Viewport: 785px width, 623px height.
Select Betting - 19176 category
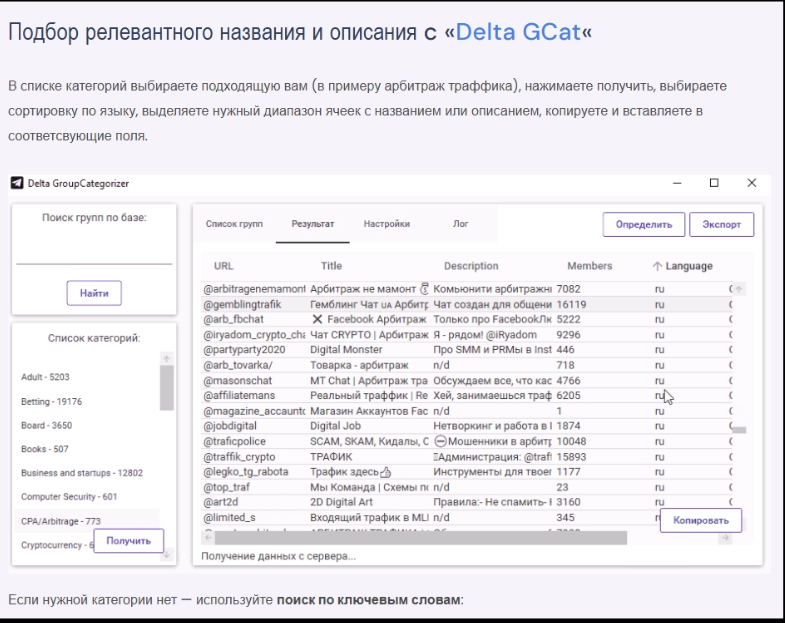coord(52,401)
